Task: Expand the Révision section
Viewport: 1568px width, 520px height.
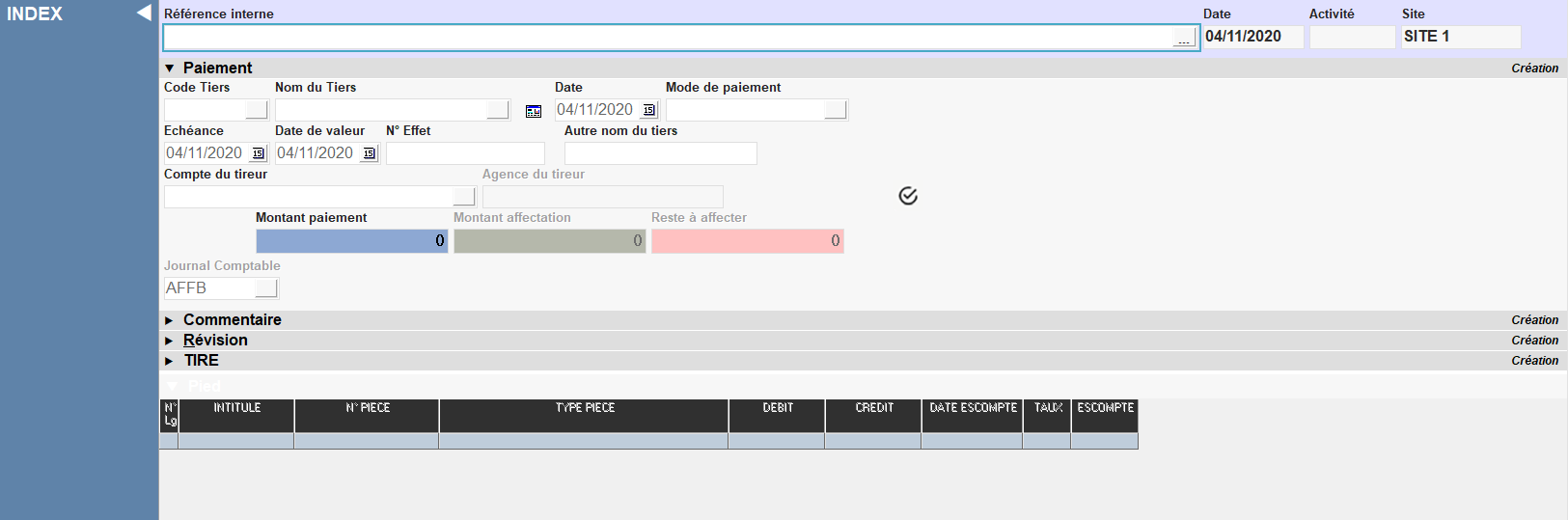Action: (x=170, y=341)
